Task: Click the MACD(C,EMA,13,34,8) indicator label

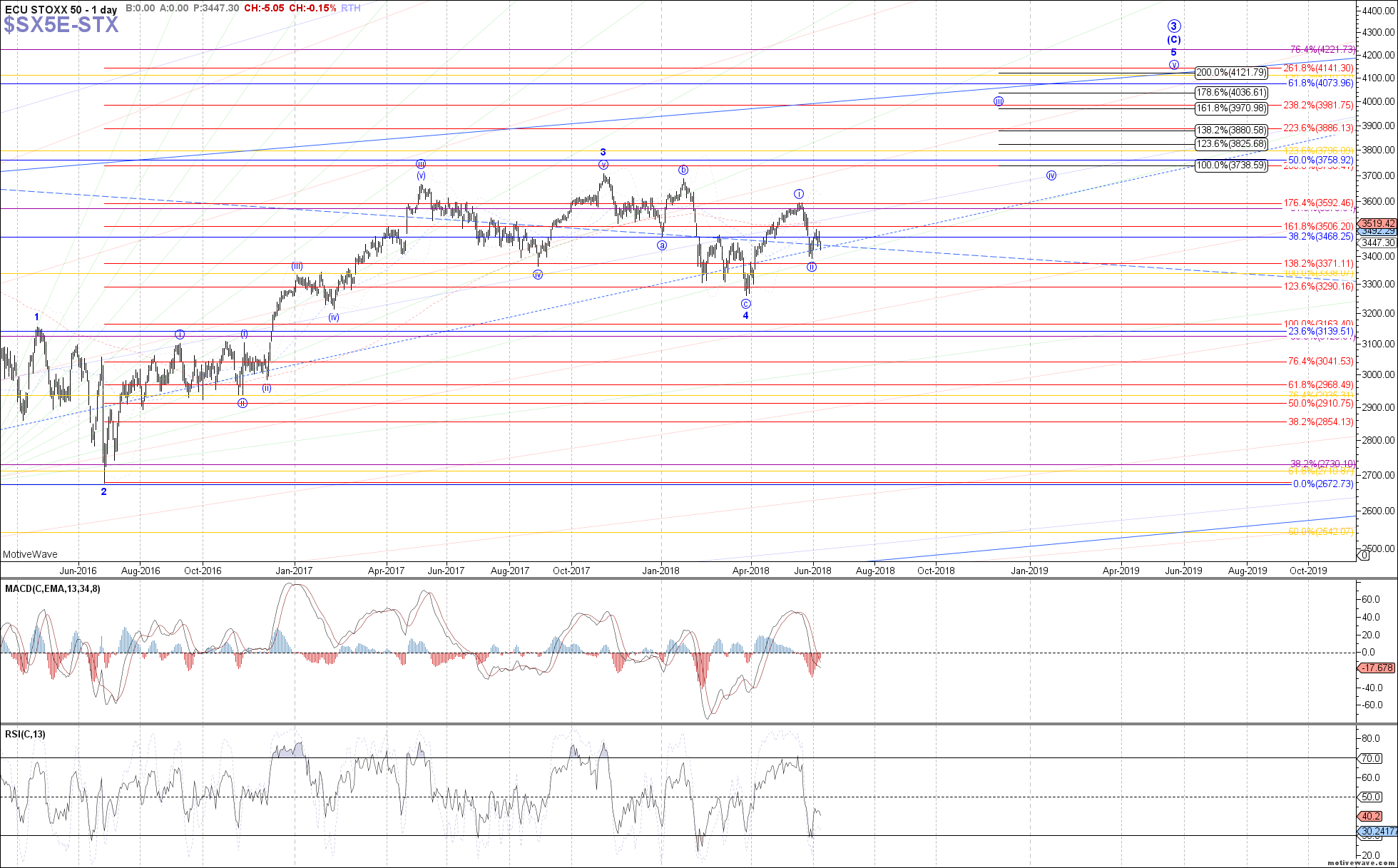Action: (x=53, y=589)
